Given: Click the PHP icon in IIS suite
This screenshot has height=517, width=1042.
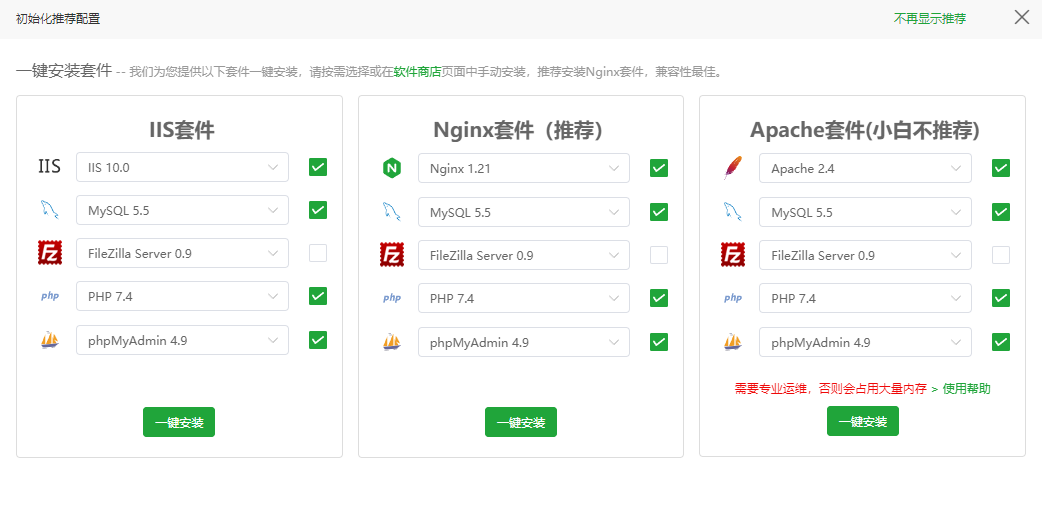Looking at the screenshot, I should click(49, 296).
